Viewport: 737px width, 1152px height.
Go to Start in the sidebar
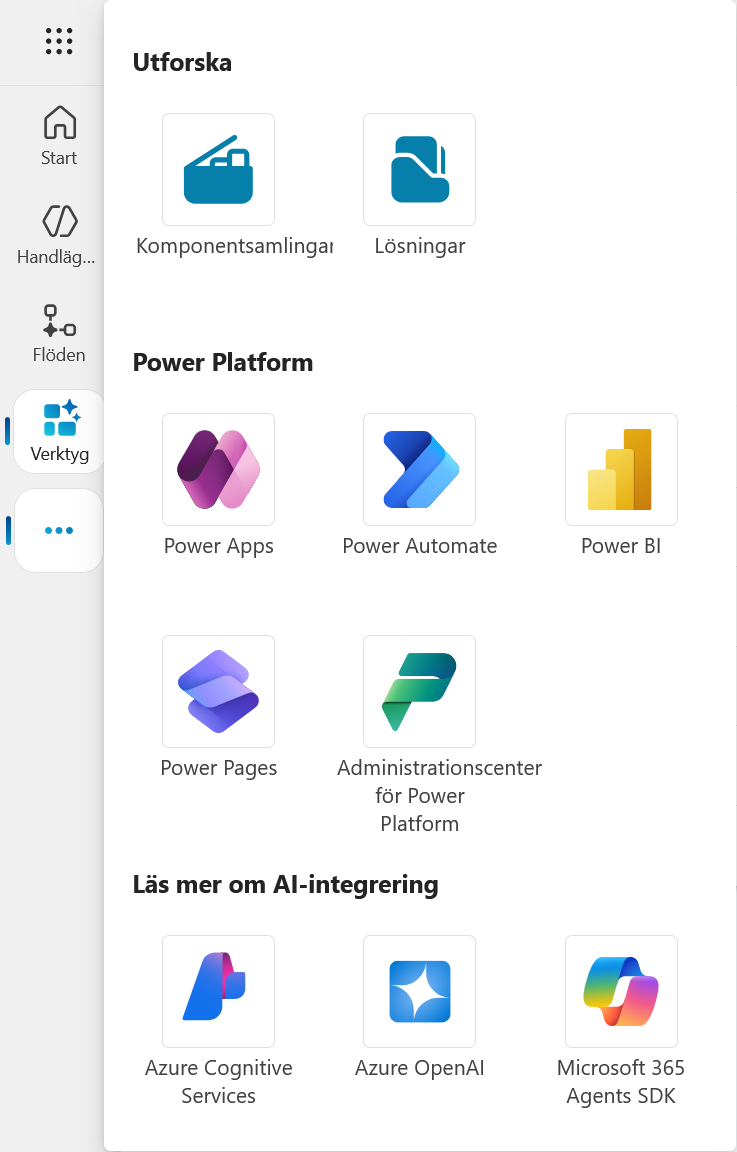[59, 136]
